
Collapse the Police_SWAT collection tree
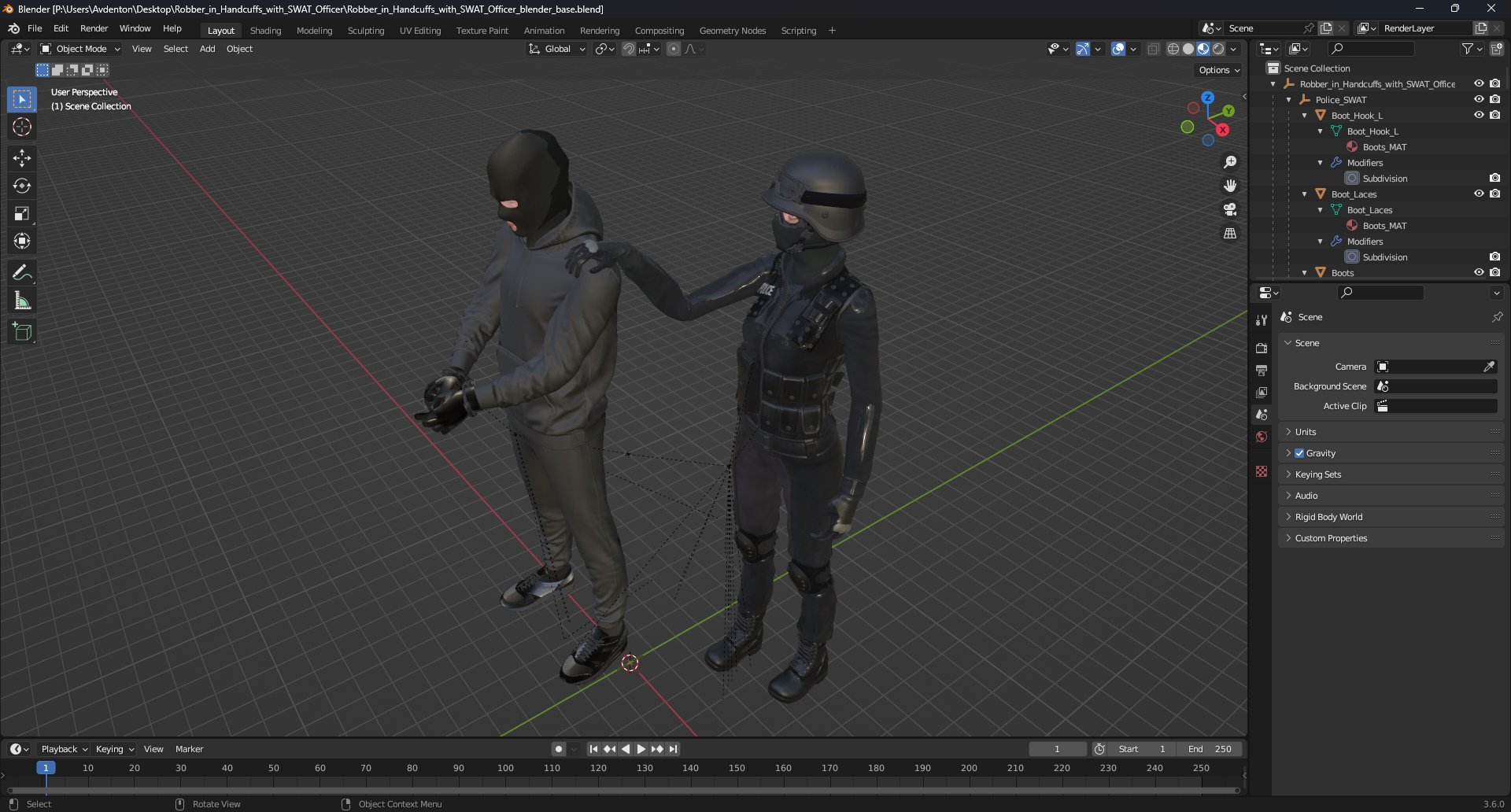1288,100
